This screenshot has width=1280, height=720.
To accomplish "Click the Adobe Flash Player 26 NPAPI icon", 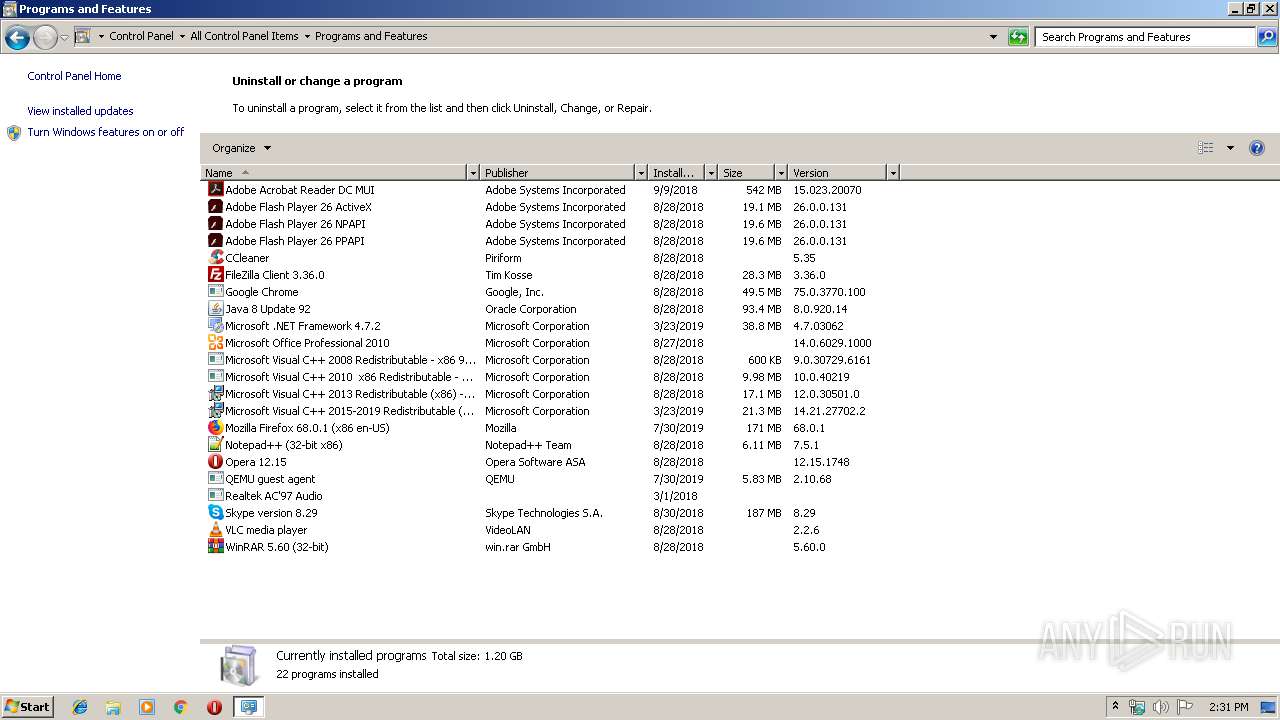I will coord(215,223).
